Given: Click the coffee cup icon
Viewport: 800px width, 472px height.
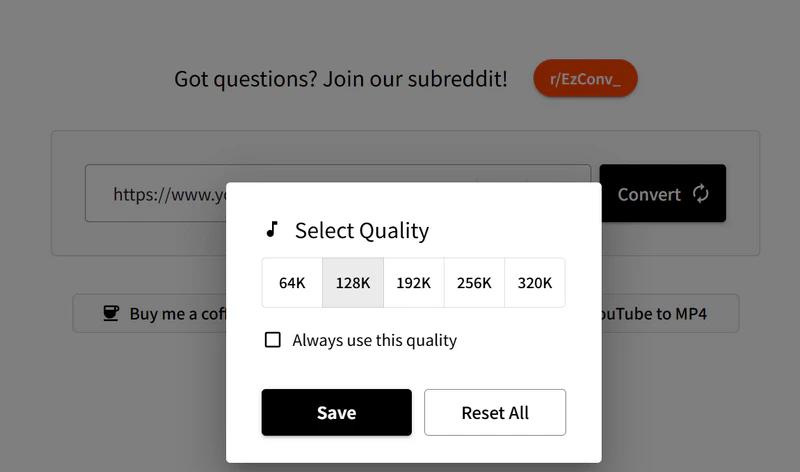Looking at the screenshot, I should coord(111,314).
